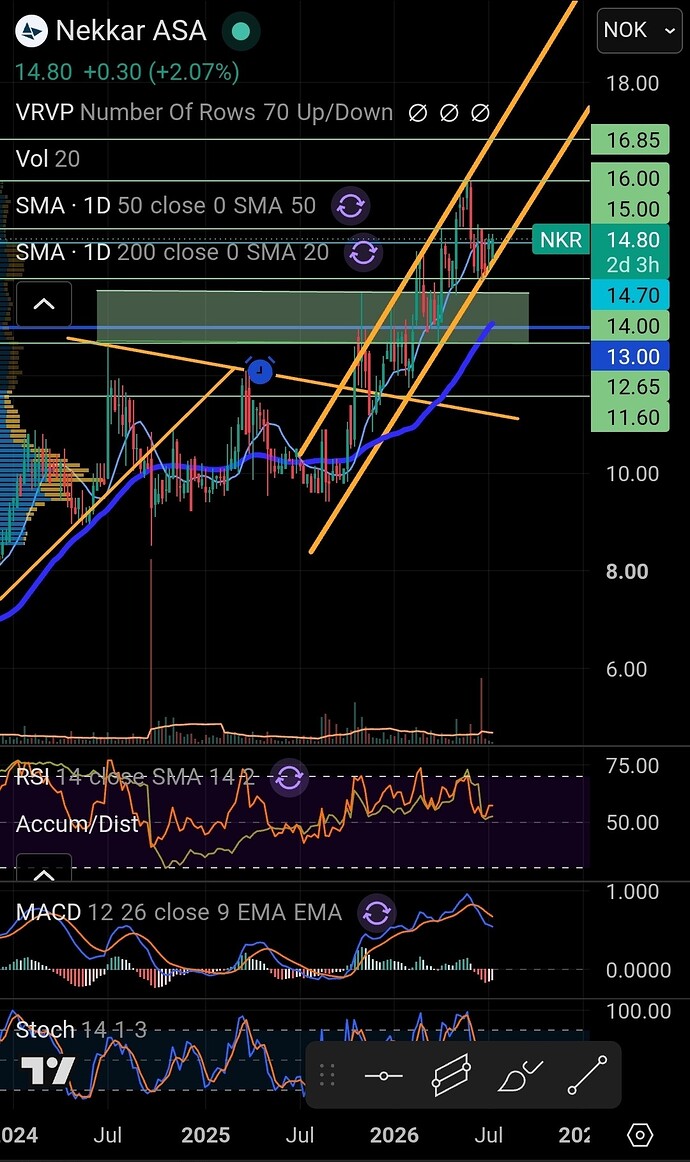Tap the SMA 50 refresh icon

pyautogui.click(x=351, y=205)
